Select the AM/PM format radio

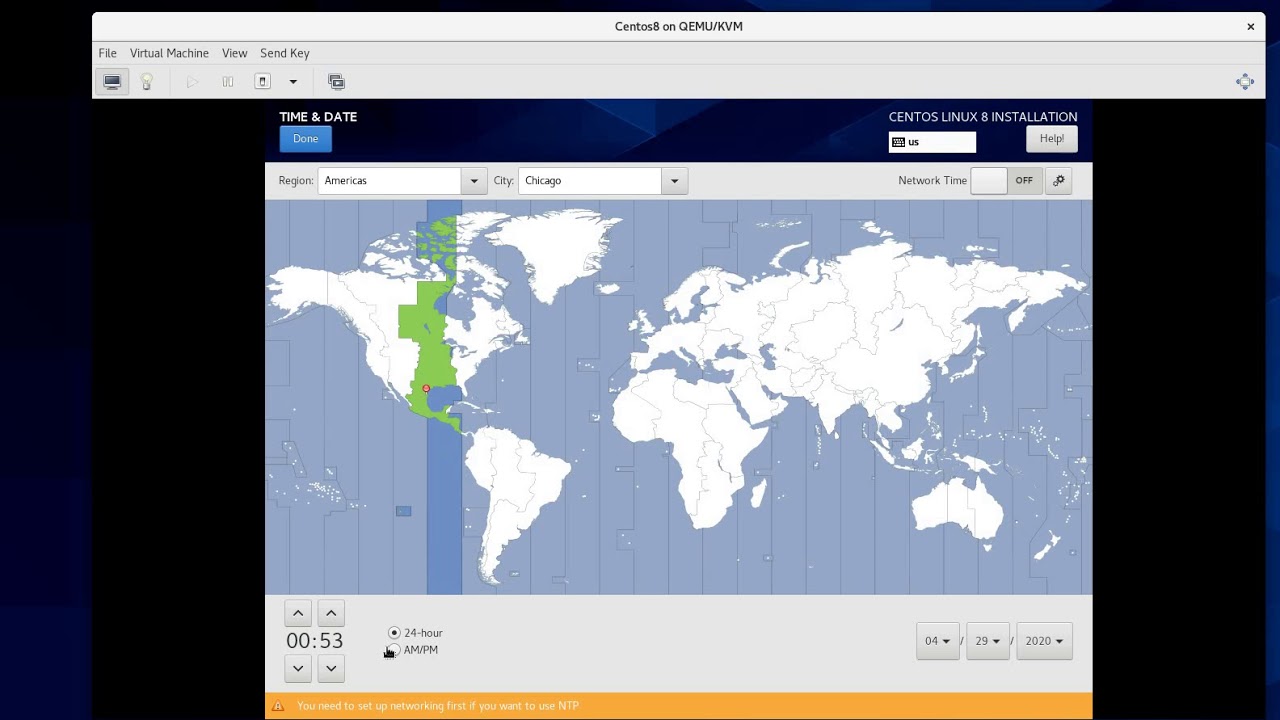[x=394, y=650]
